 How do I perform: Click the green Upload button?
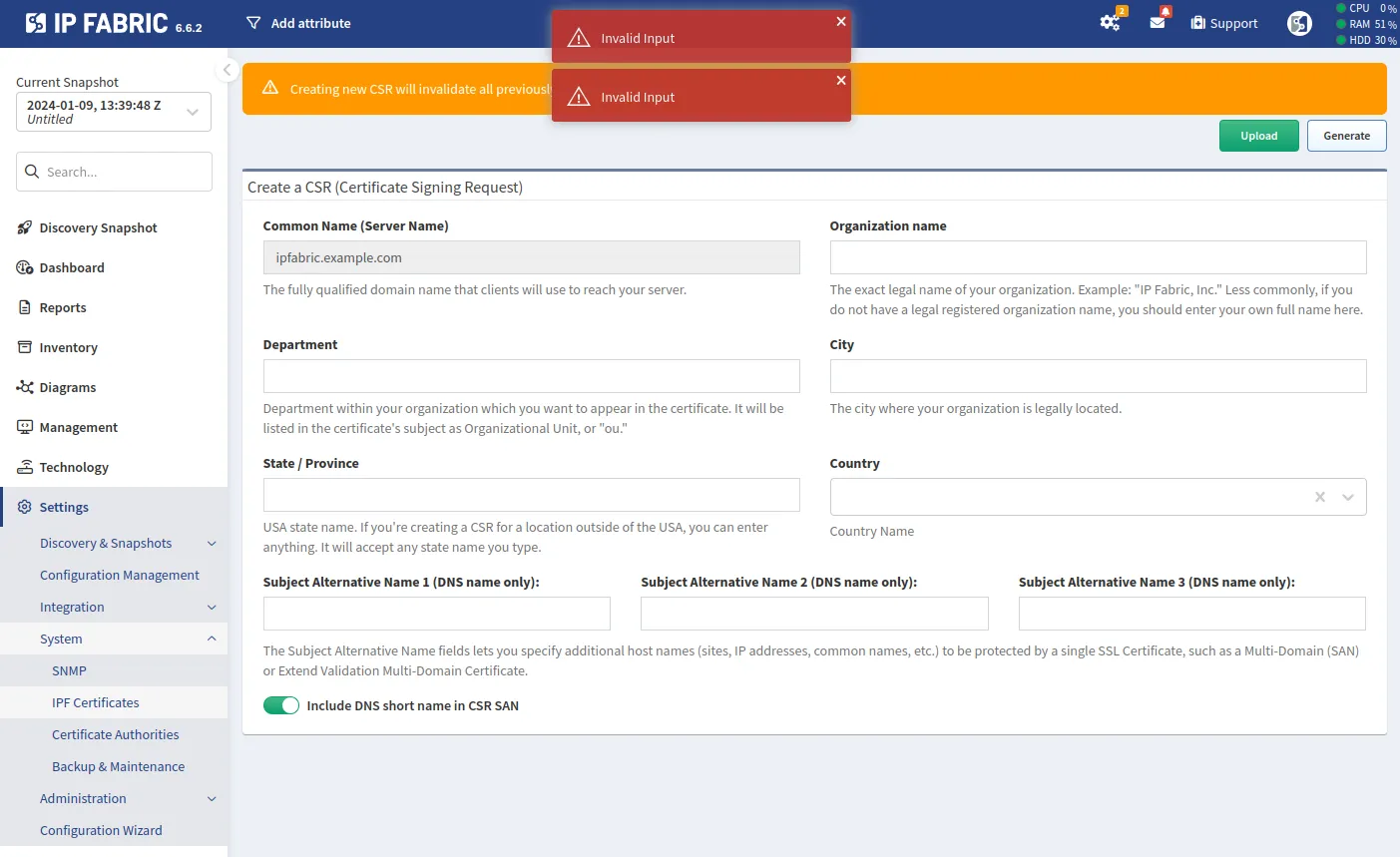coord(1258,136)
